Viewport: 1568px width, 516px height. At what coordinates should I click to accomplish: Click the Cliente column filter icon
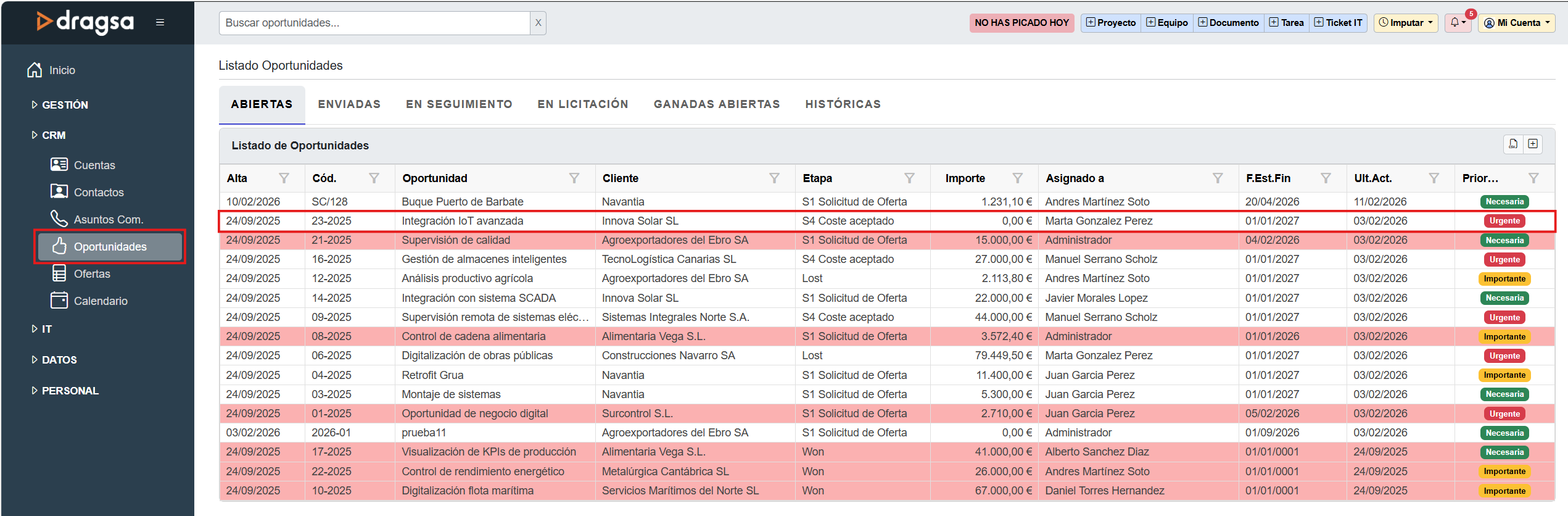(774, 178)
